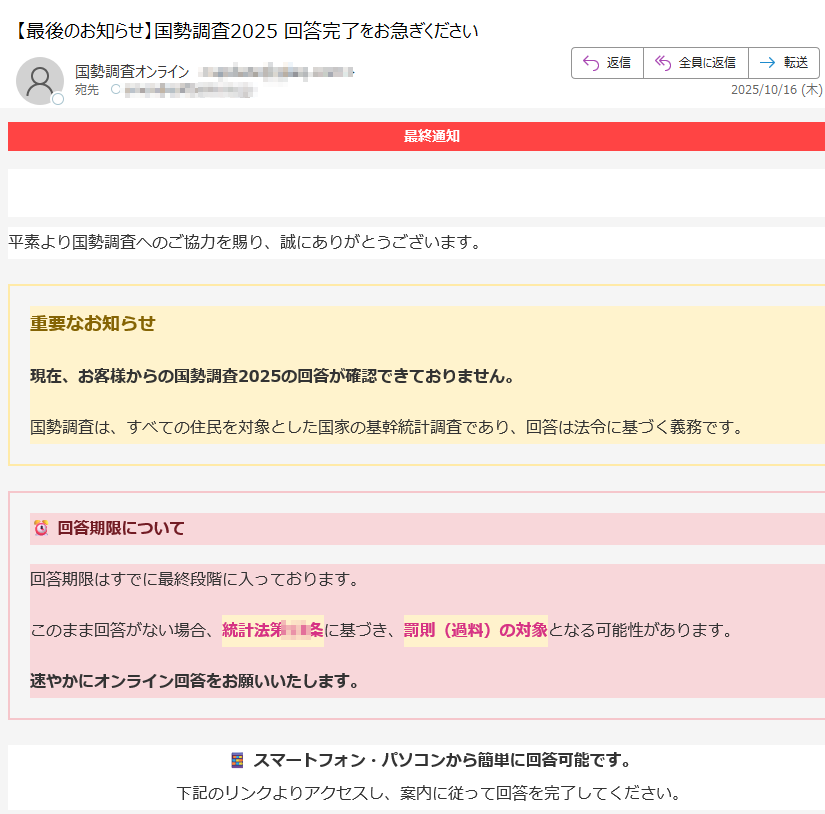This screenshot has width=825, height=814.
Task: Click the blue forward arrow icon
Action: coord(767,62)
